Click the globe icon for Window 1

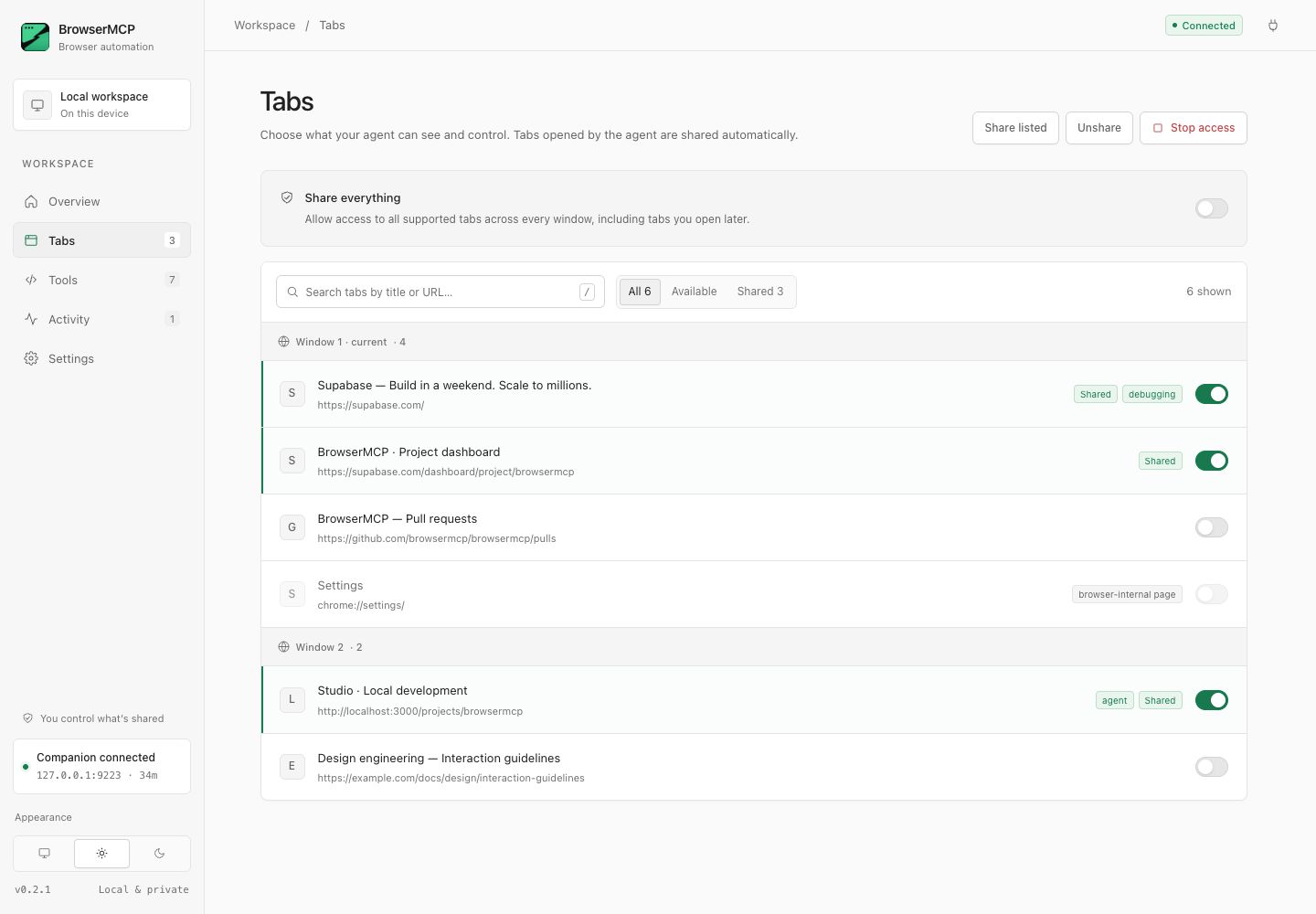pos(283,342)
